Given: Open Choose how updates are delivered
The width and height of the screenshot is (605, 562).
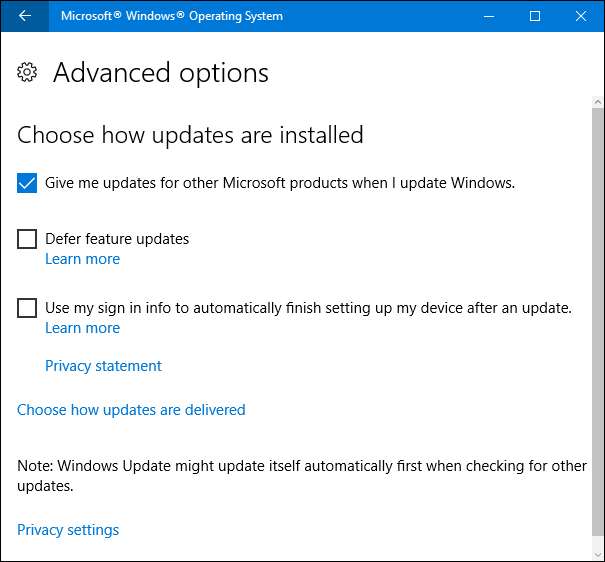Looking at the screenshot, I should [131, 410].
